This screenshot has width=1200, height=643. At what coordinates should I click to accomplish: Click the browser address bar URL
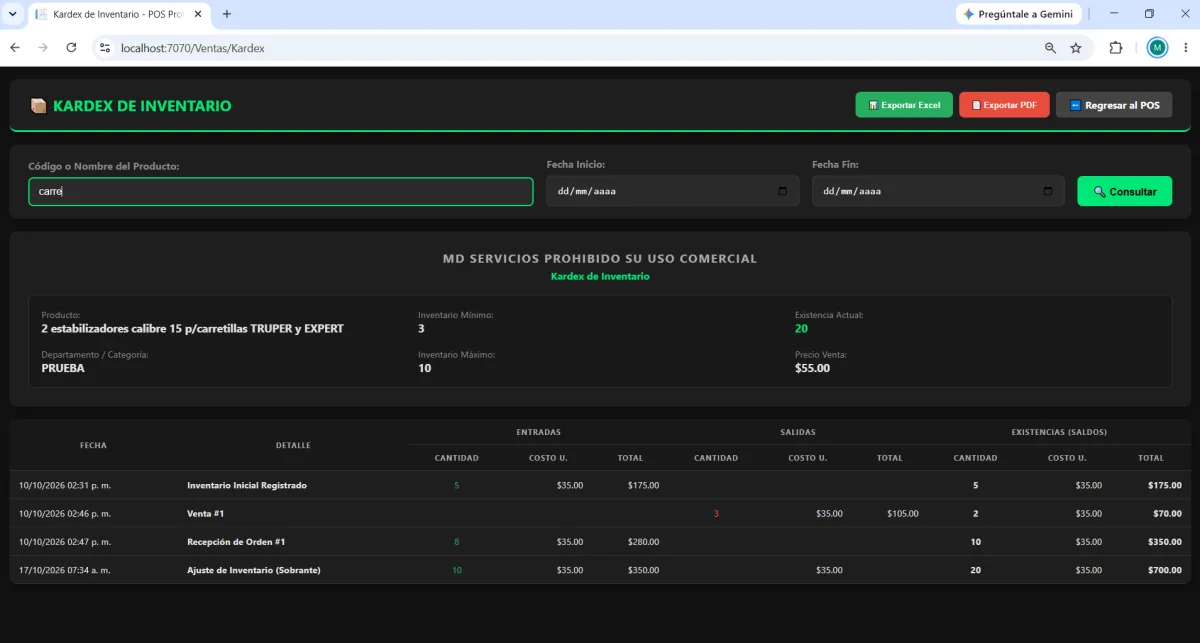tap(192, 47)
